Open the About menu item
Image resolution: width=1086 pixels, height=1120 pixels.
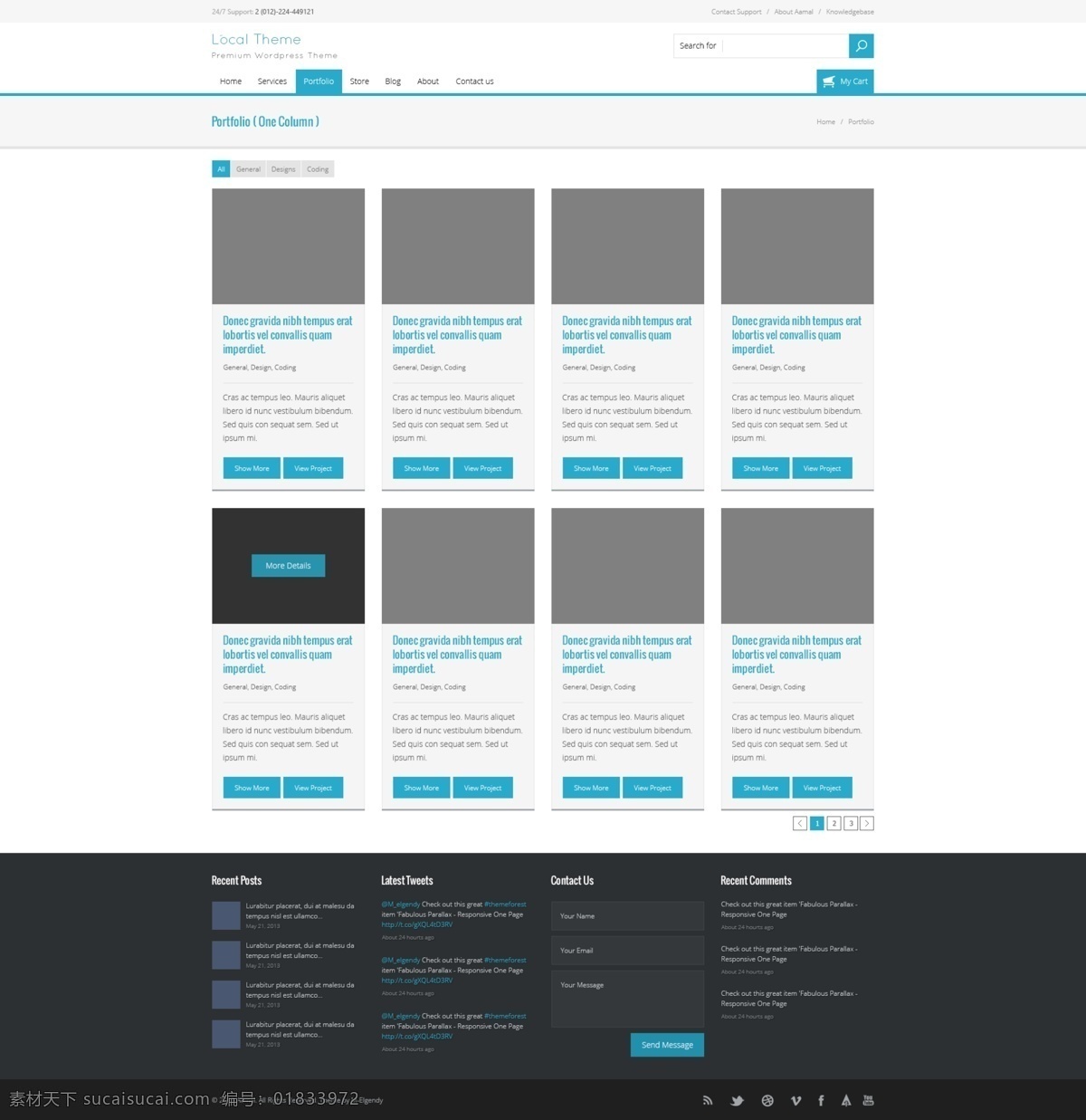coord(428,81)
